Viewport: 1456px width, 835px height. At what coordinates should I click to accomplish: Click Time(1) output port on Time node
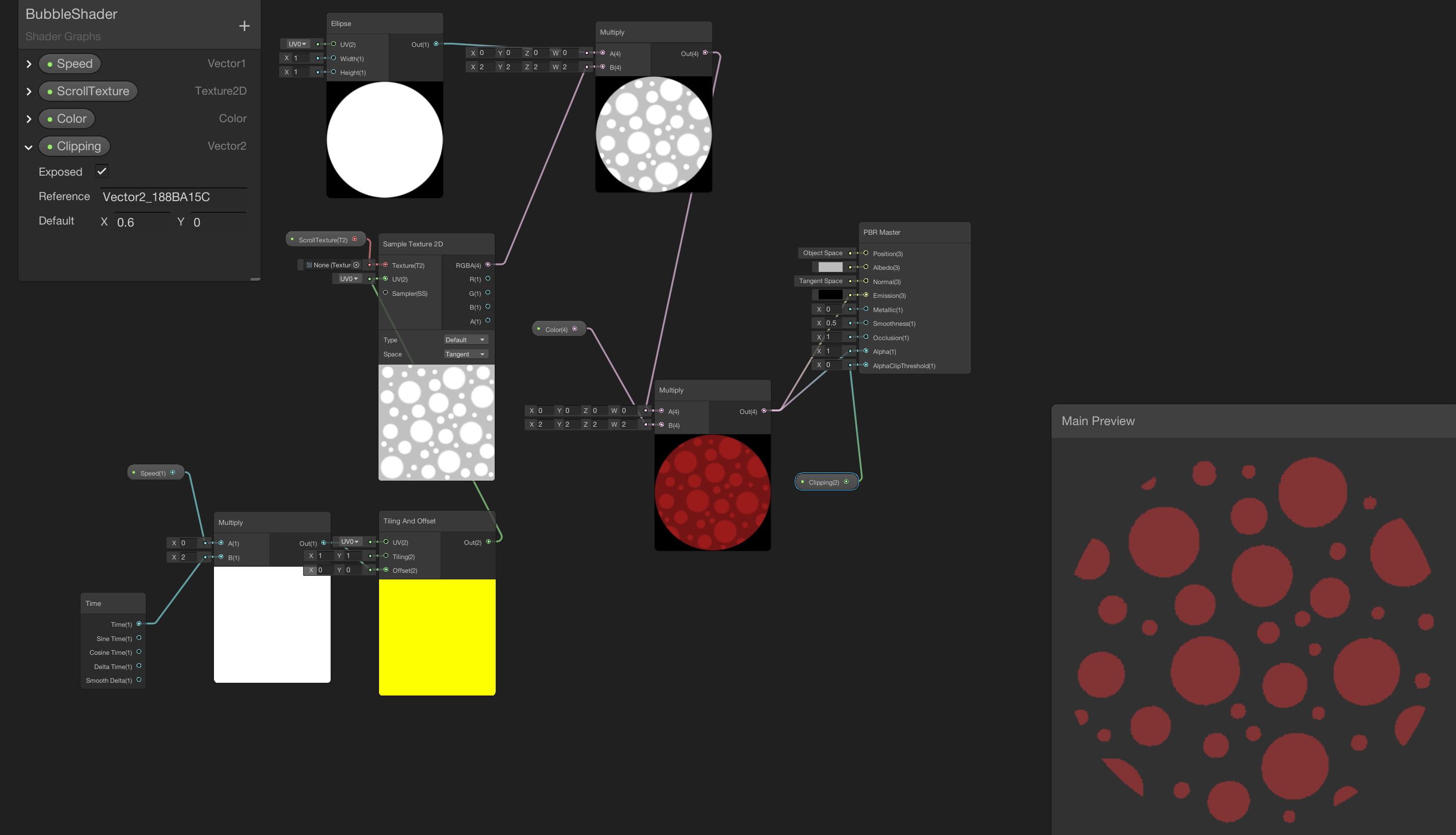click(139, 624)
